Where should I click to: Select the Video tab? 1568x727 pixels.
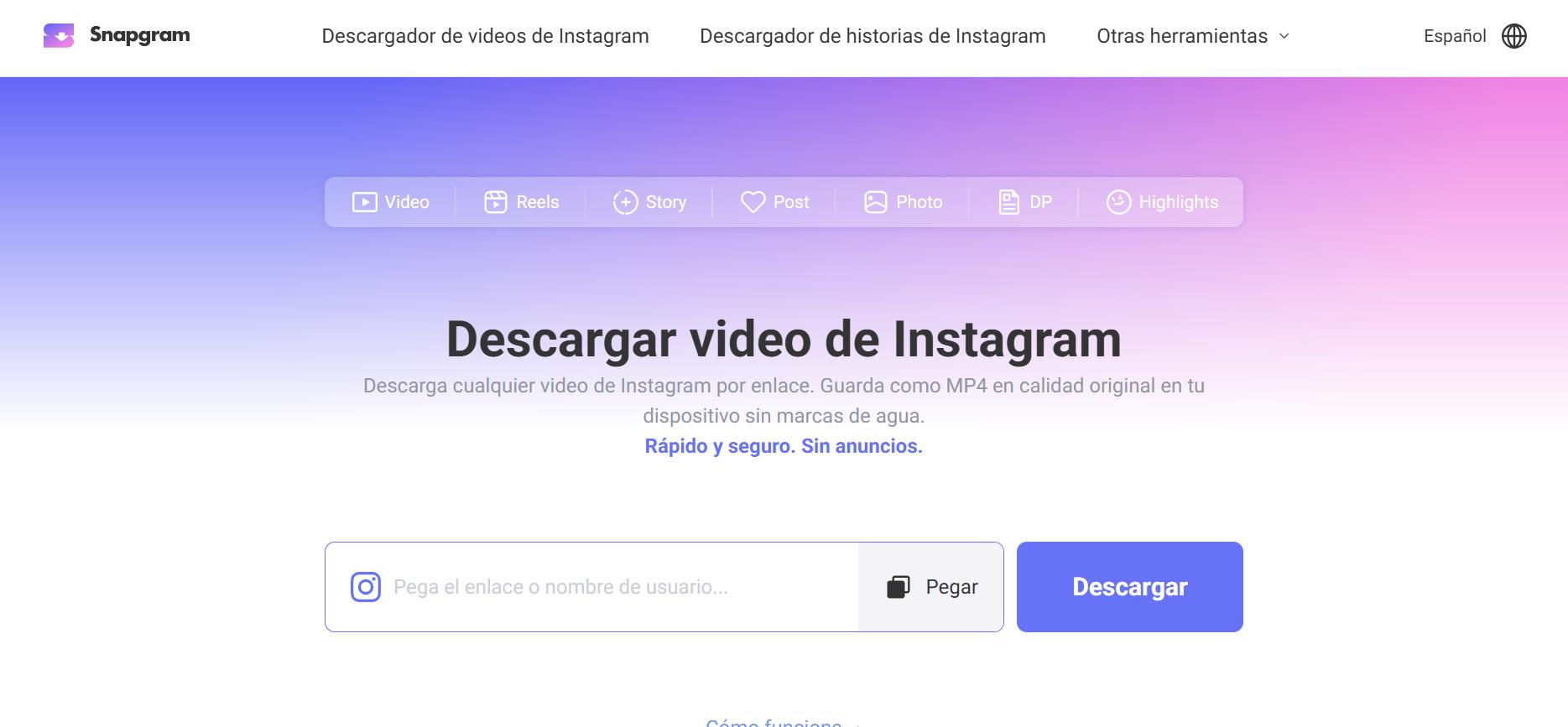coord(390,202)
